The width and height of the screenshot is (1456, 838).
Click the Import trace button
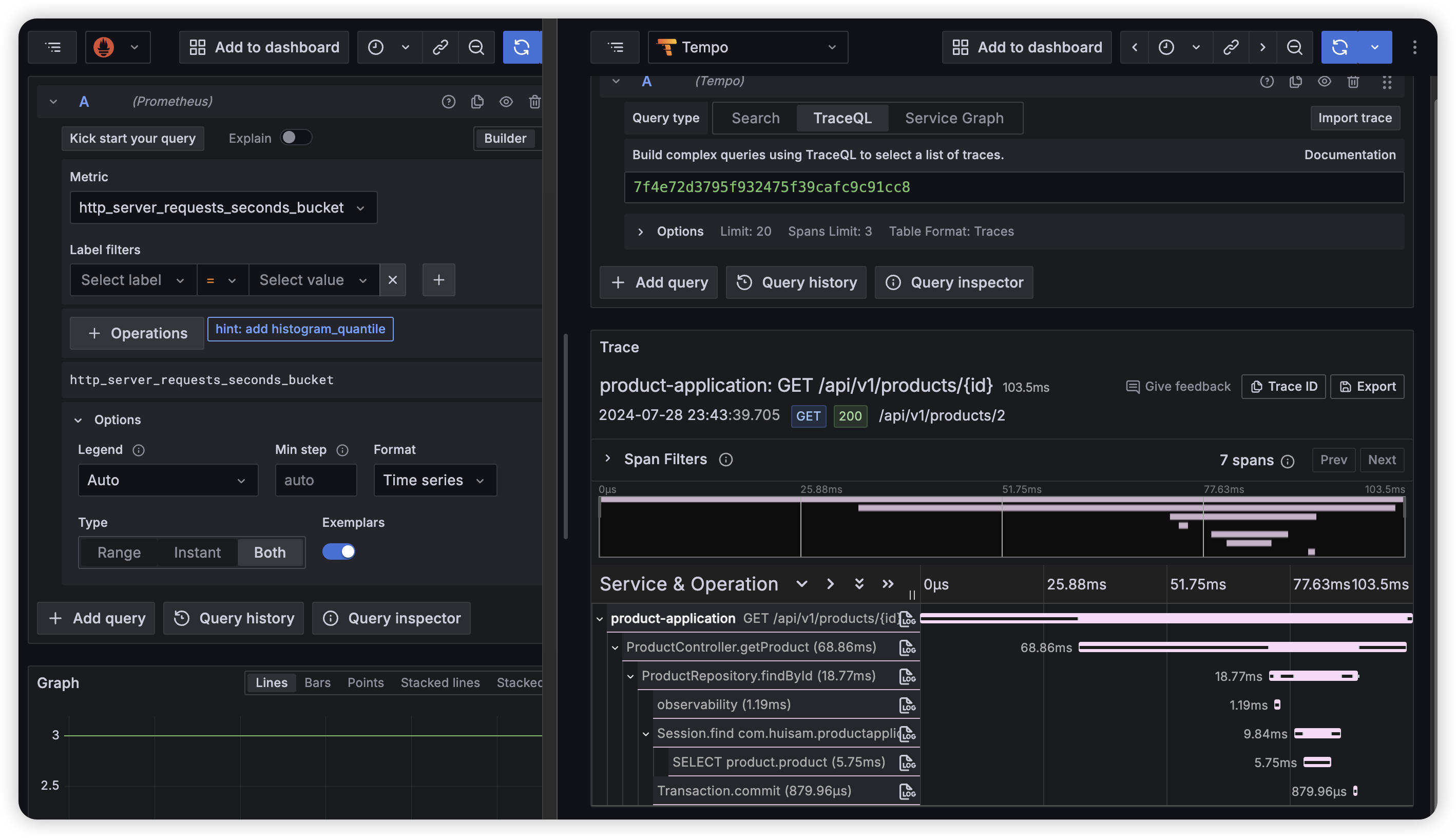[1354, 118]
